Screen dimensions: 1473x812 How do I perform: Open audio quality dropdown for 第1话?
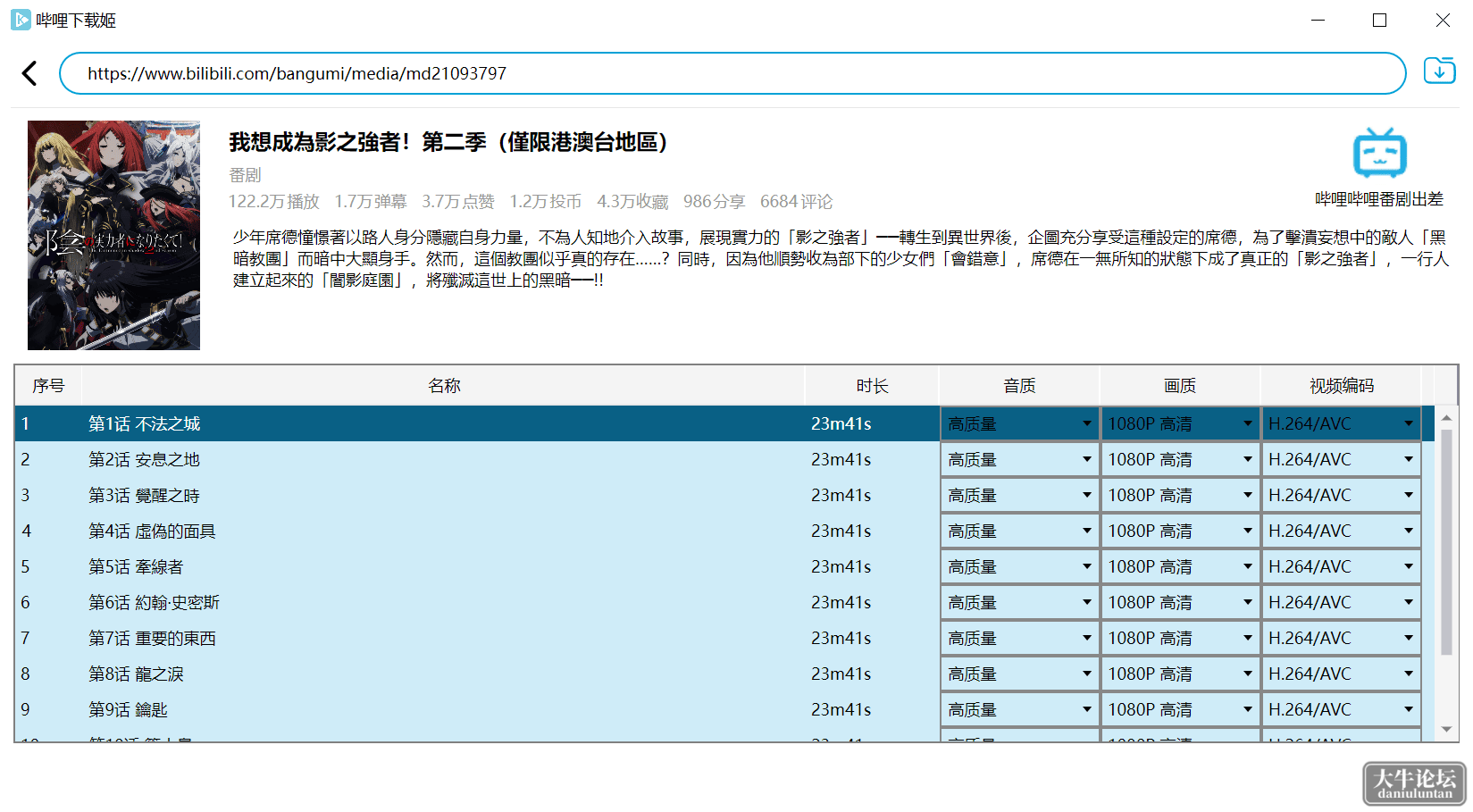coord(1019,423)
